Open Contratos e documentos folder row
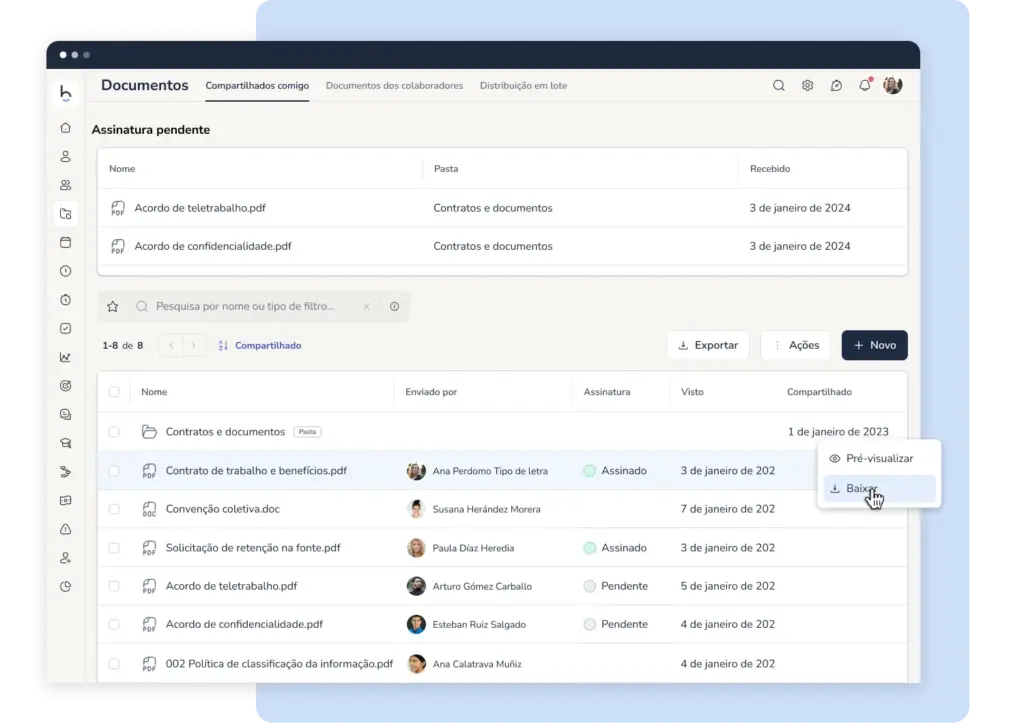This screenshot has height=724, width=1024. [225, 432]
